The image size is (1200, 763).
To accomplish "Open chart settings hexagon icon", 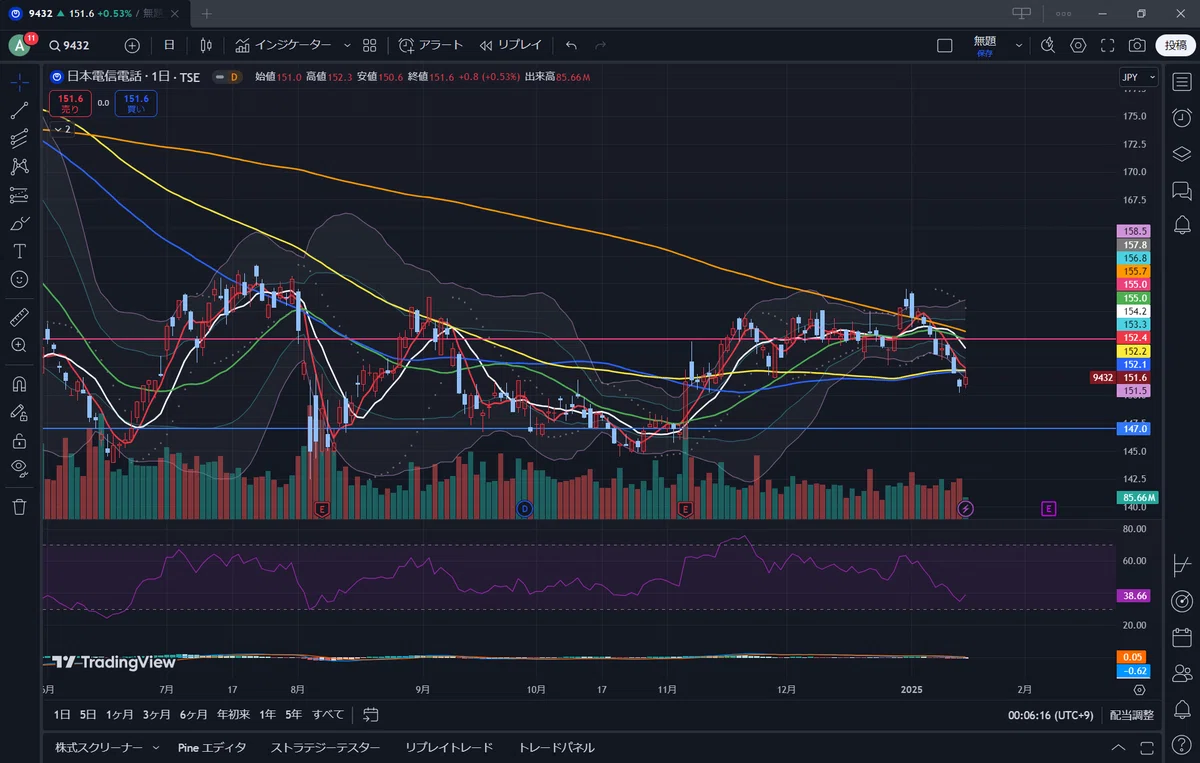I will pos(1078,45).
